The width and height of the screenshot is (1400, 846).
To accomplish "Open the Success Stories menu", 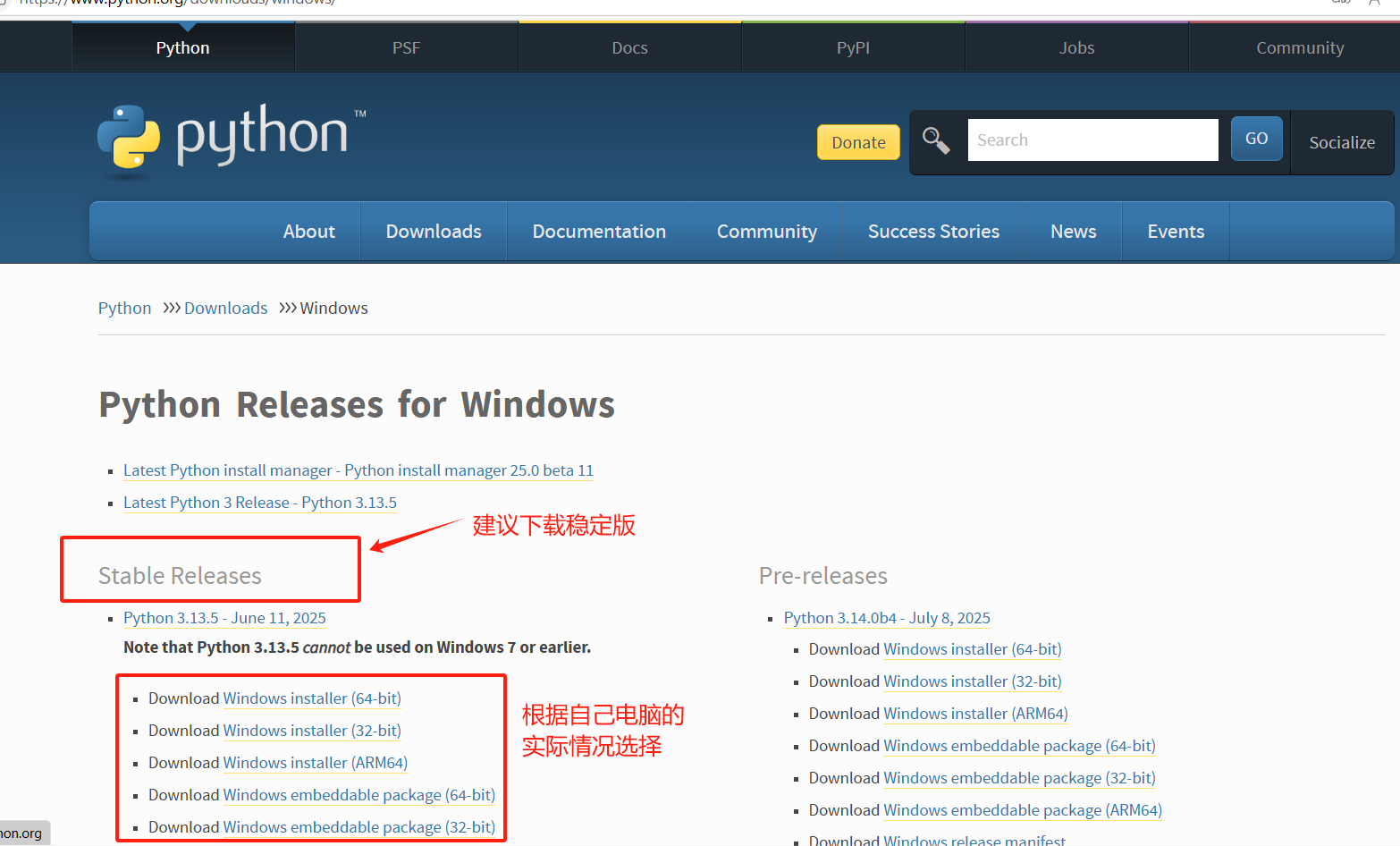I will [x=933, y=231].
